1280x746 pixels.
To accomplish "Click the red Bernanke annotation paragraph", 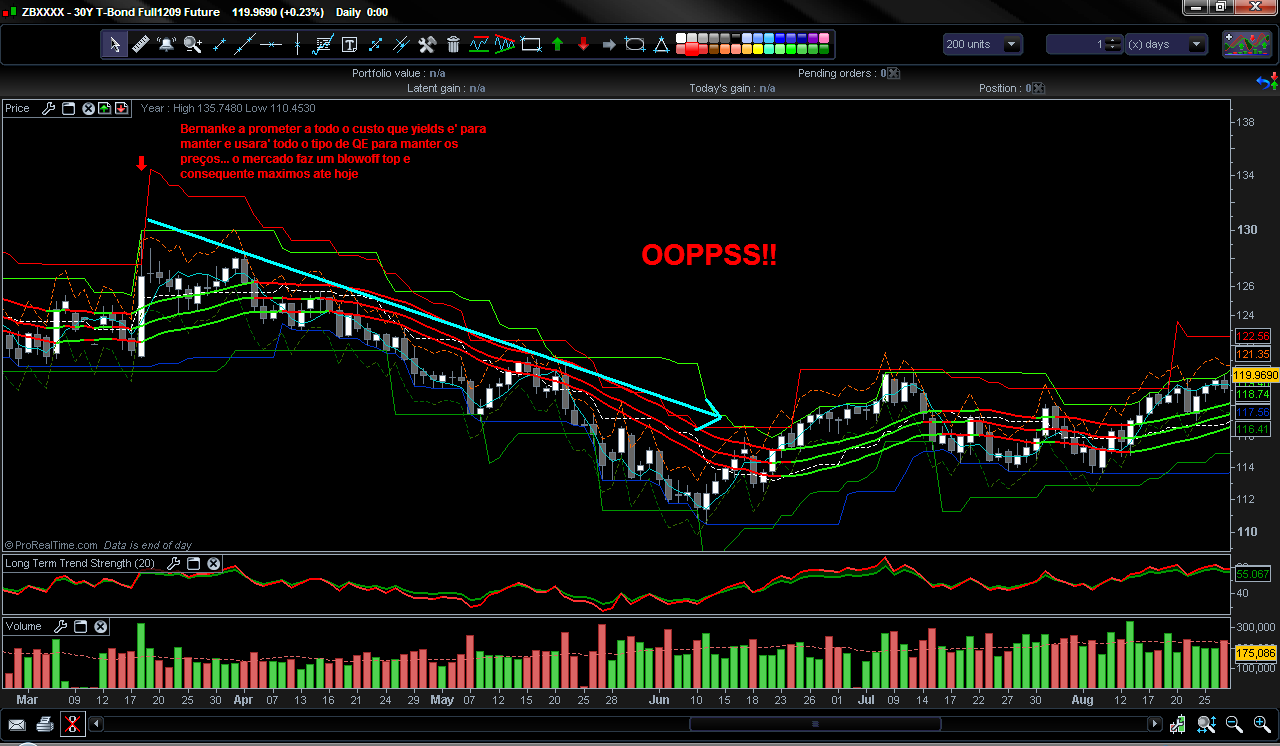I will [333, 151].
